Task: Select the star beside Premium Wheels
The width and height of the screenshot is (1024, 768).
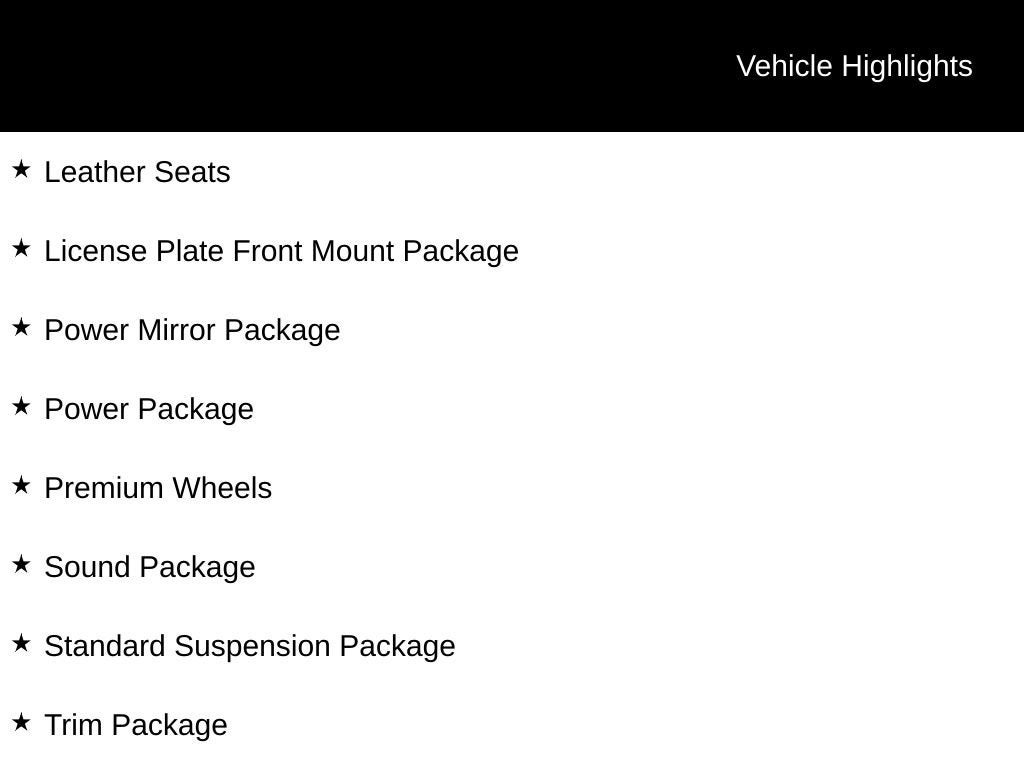Action: [21, 485]
